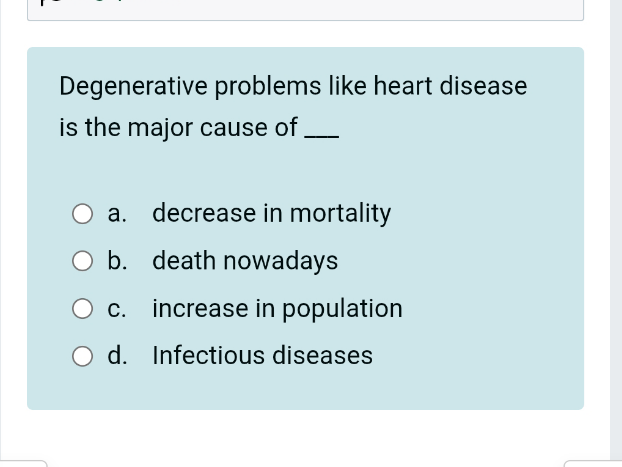Click the partial button at bottom left

pyautogui.click(x=24, y=463)
